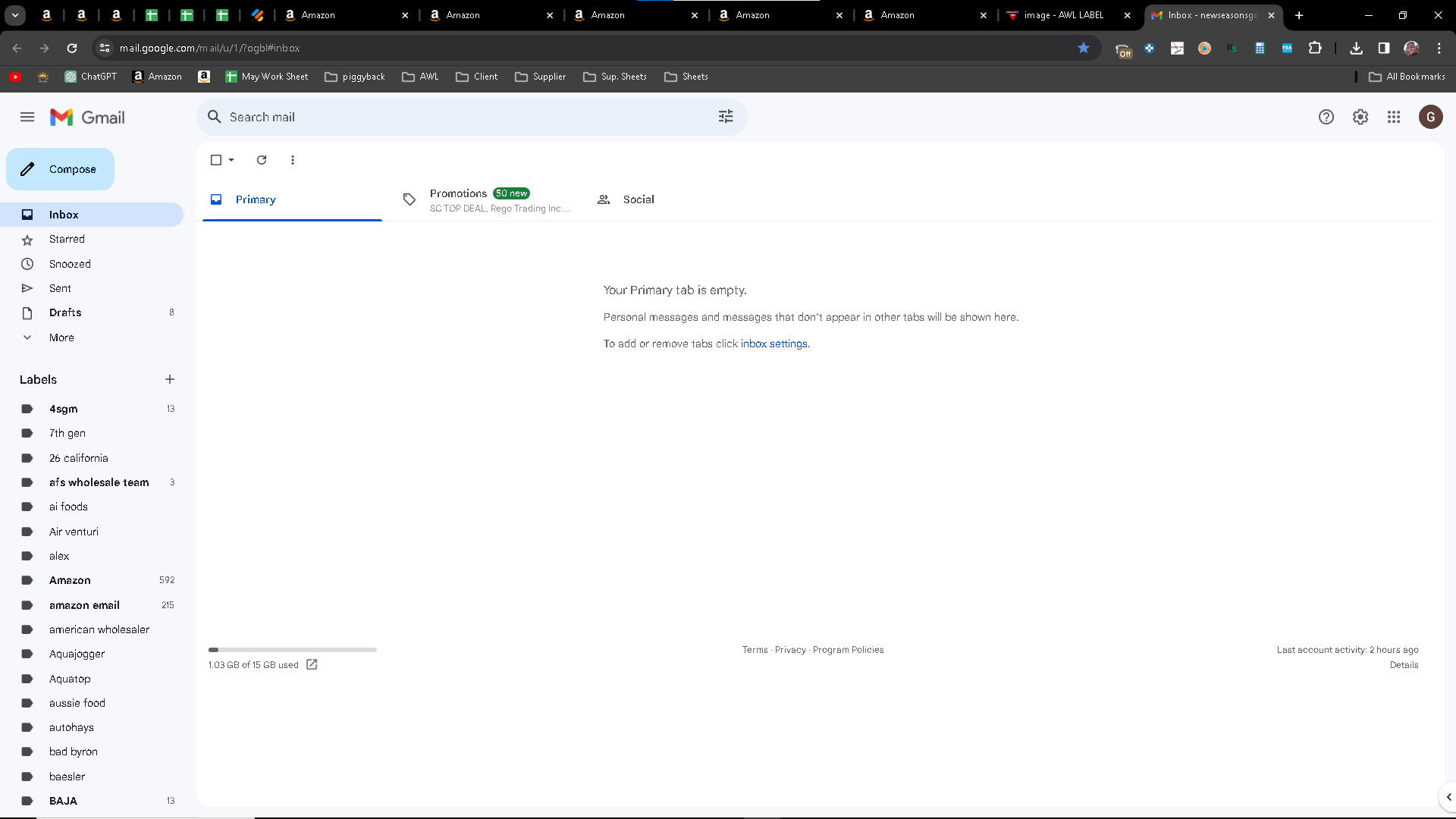Open the More options menu above the tabs
Screen dimensions: 1456x819
[293, 160]
